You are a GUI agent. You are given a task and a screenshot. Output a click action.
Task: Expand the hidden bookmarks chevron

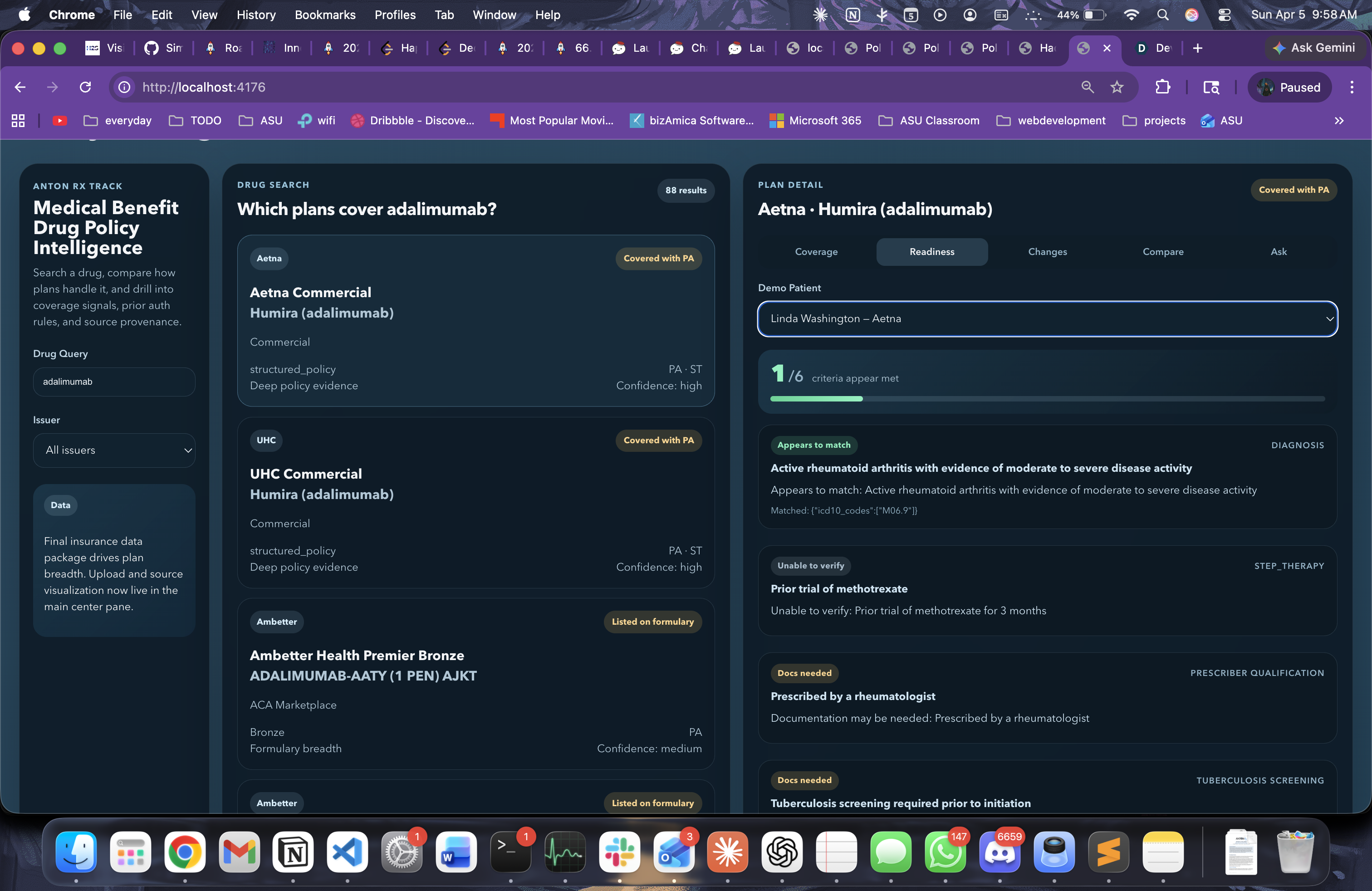click(1338, 121)
